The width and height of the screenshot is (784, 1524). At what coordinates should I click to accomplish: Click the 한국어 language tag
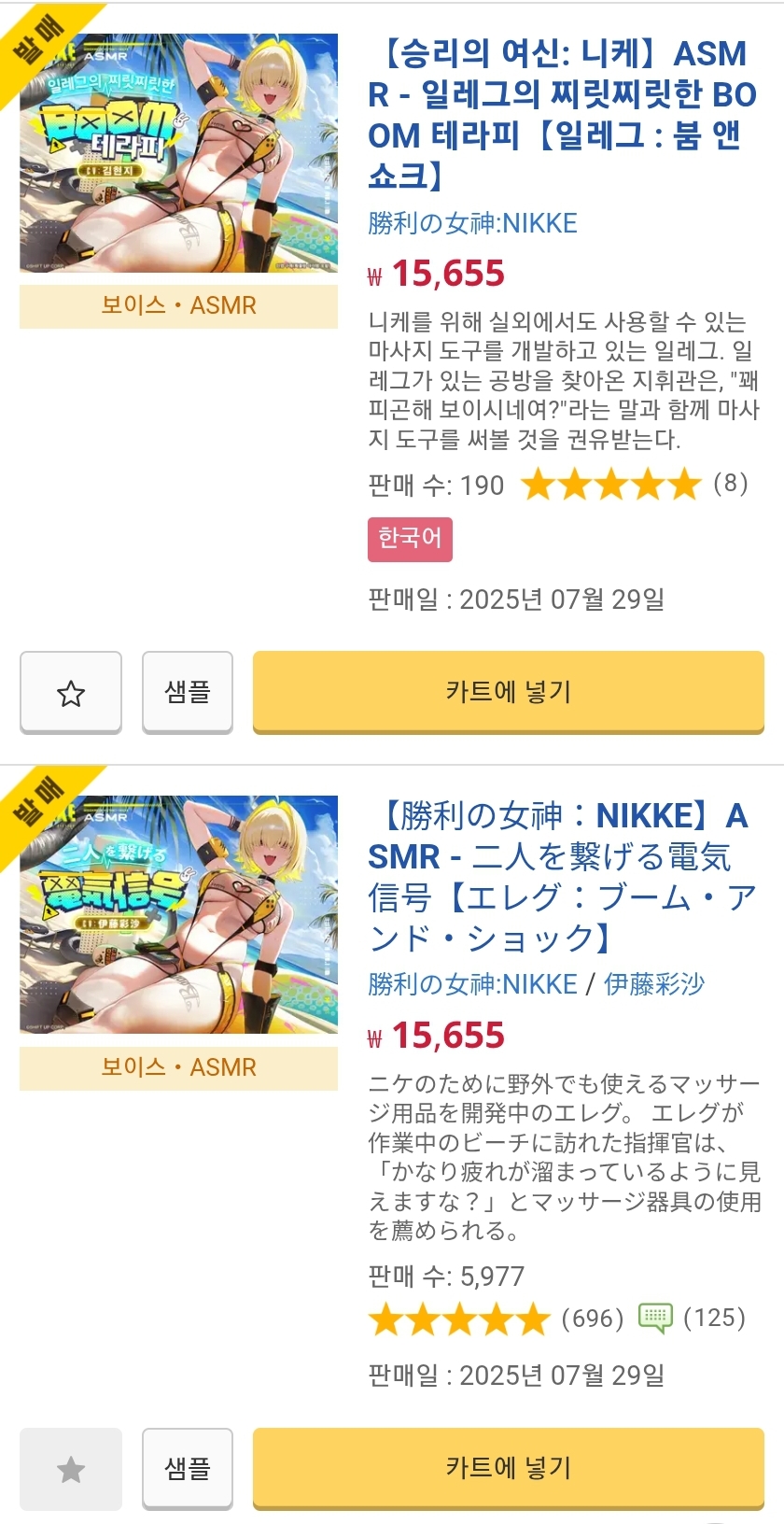(410, 539)
